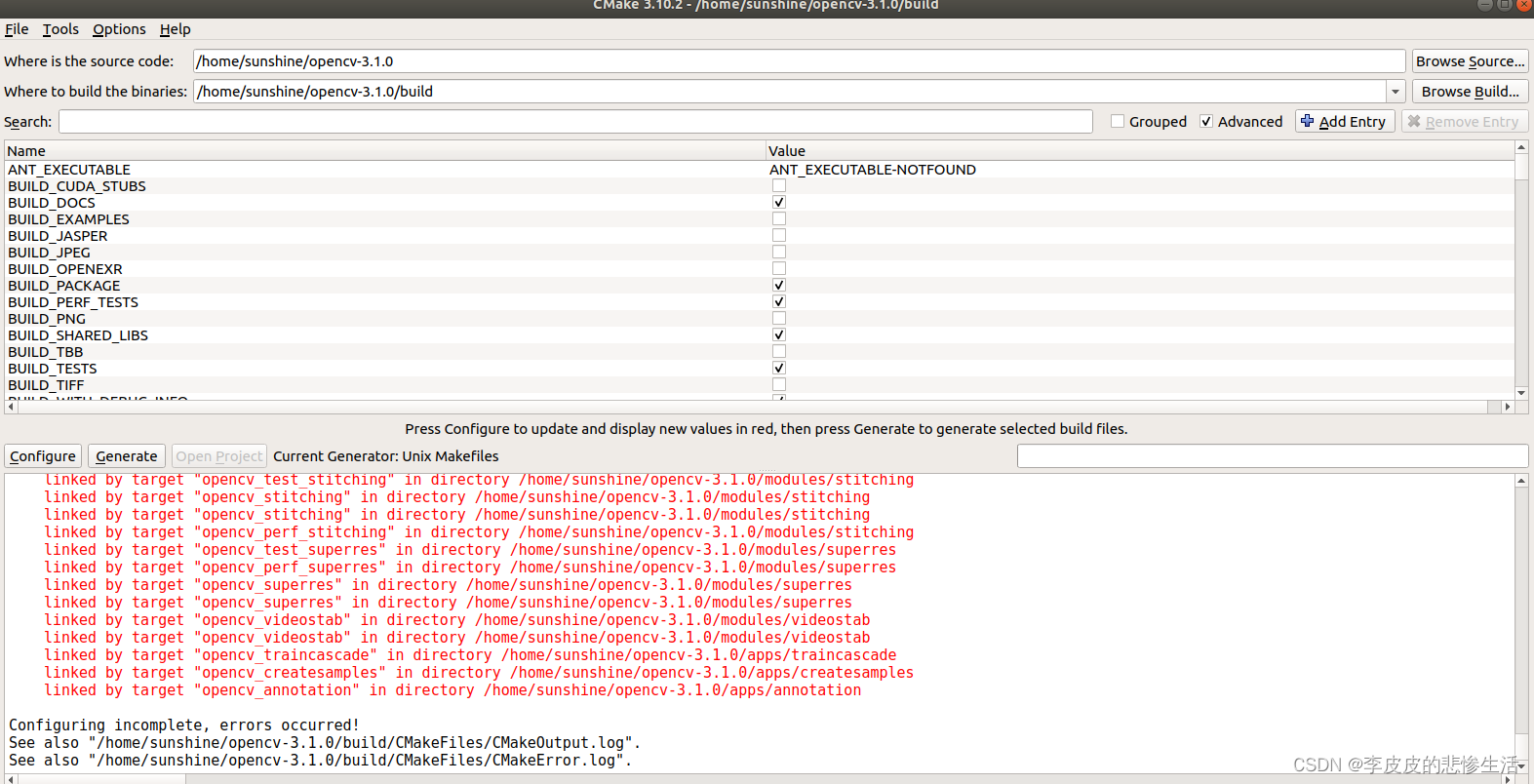This screenshot has height=784, width=1534.
Task: Enable the BUILD_EXAMPLES checkbox
Action: [x=778, y=218]
